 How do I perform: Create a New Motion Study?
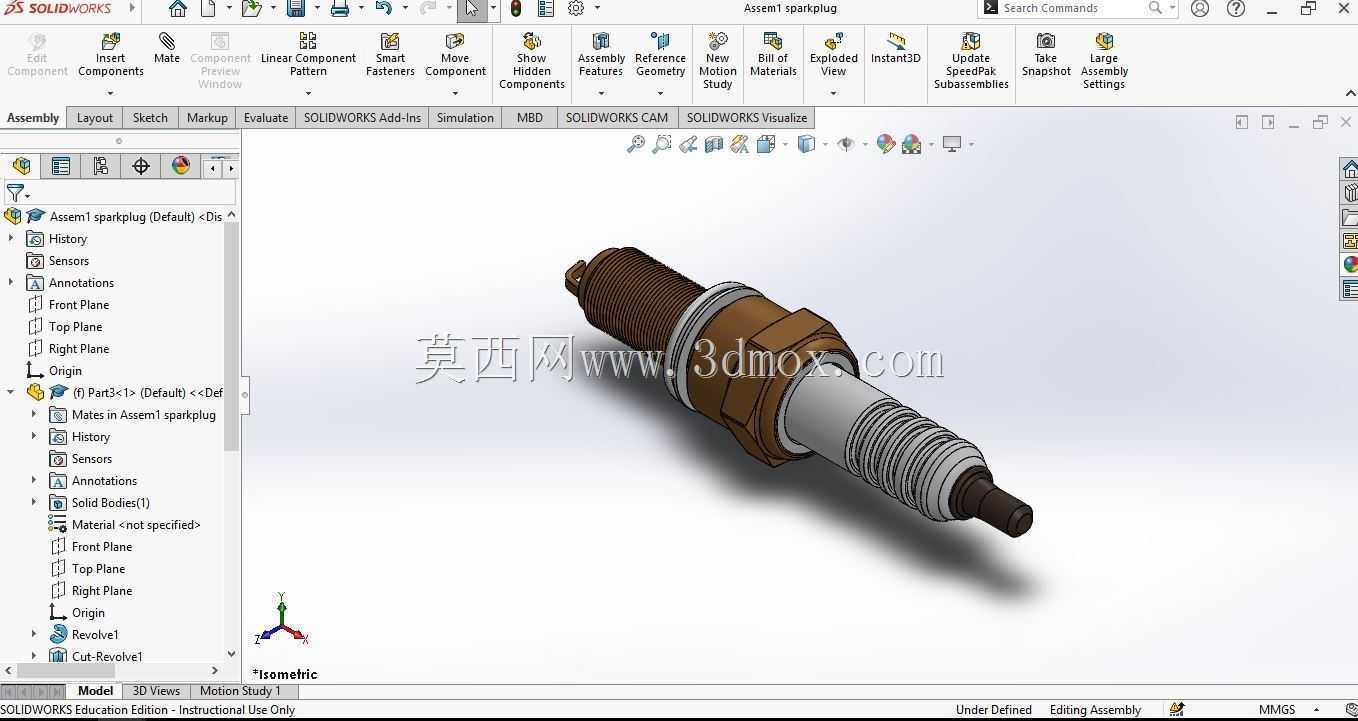pos(718,61)
